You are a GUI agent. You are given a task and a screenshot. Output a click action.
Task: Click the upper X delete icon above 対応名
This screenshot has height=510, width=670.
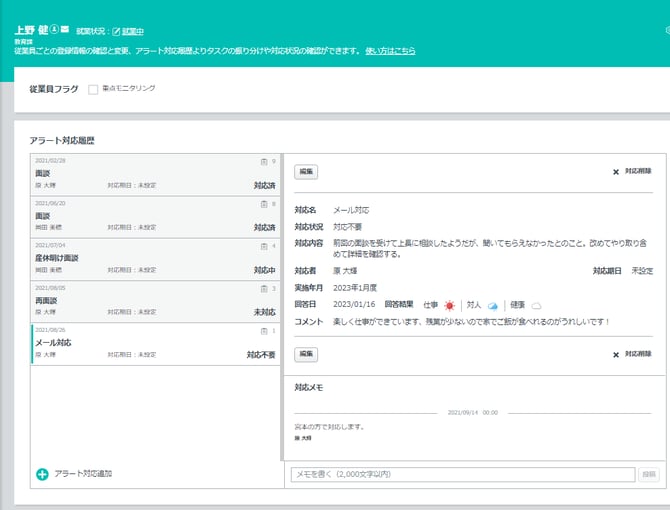[616, 172]
